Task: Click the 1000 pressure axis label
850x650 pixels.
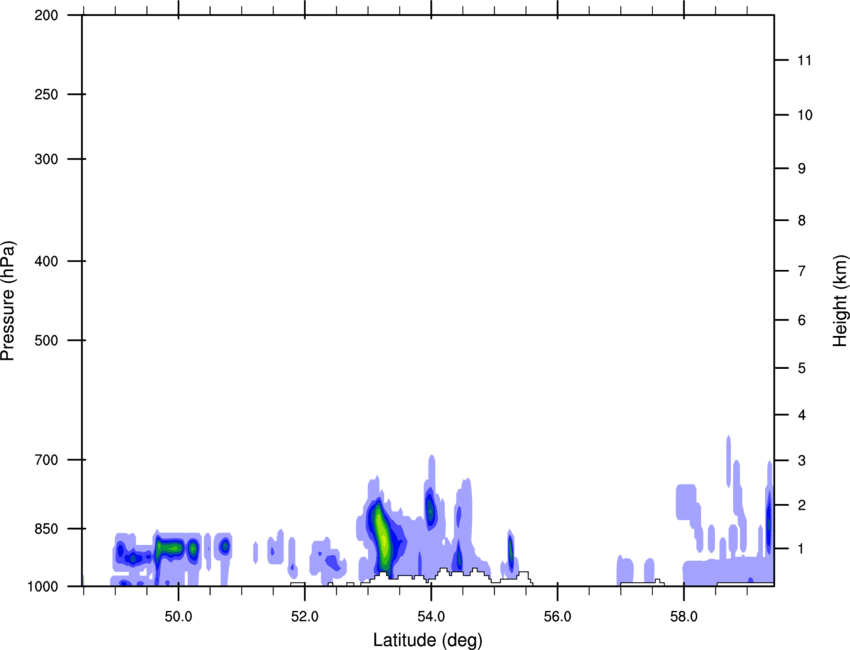Action: (43, 587)
